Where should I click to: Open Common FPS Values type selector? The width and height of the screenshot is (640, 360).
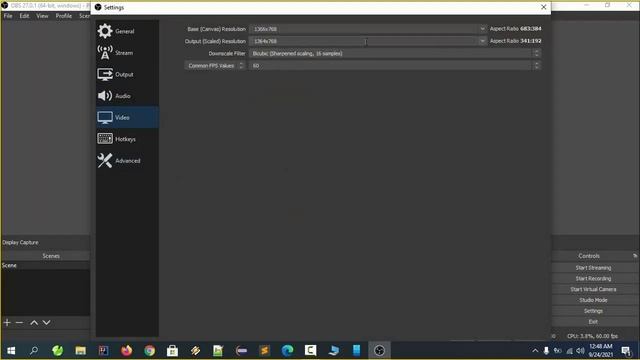tap(215, 66)
